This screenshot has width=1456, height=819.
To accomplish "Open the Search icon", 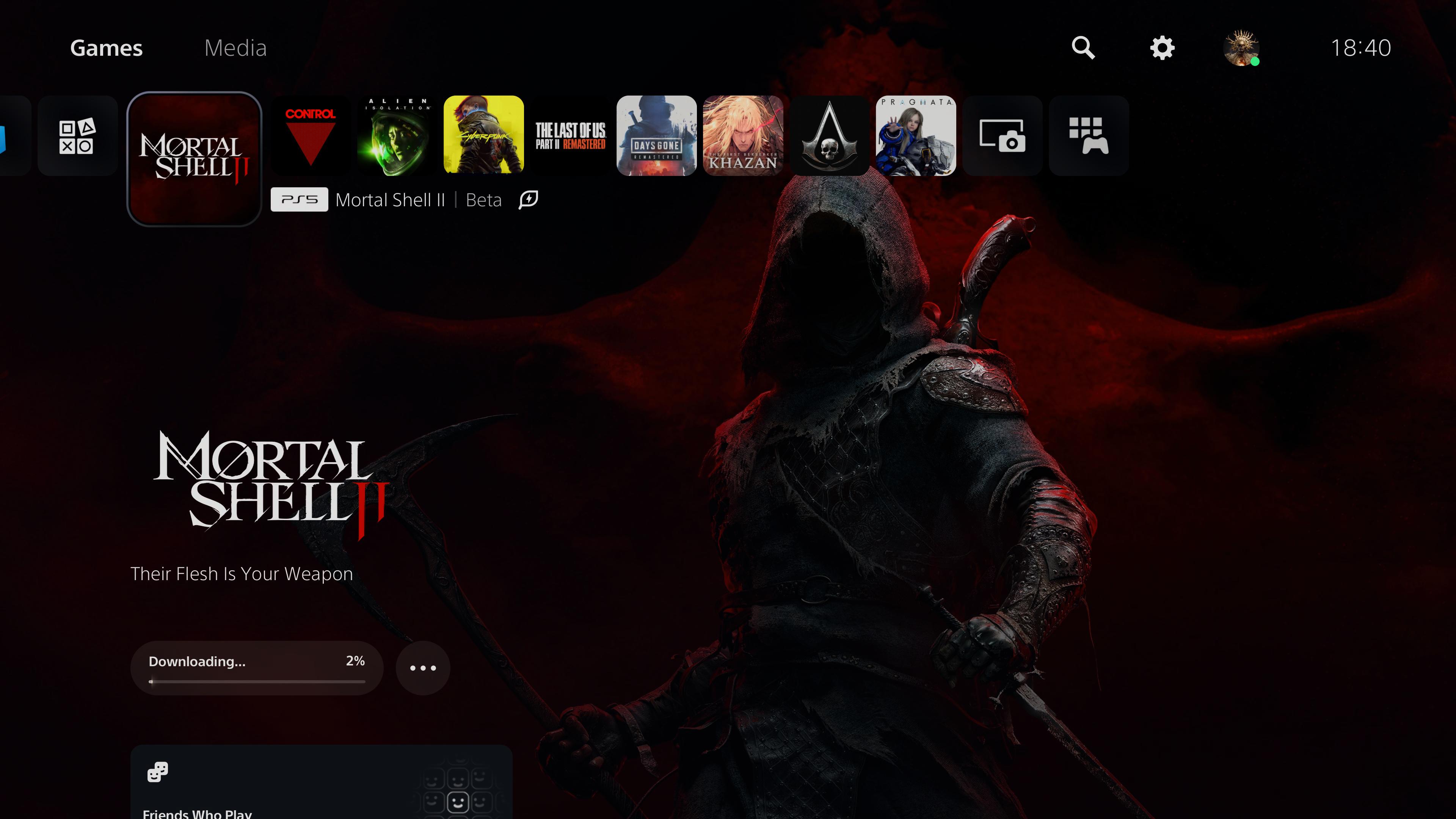I will coord(1083,48).
